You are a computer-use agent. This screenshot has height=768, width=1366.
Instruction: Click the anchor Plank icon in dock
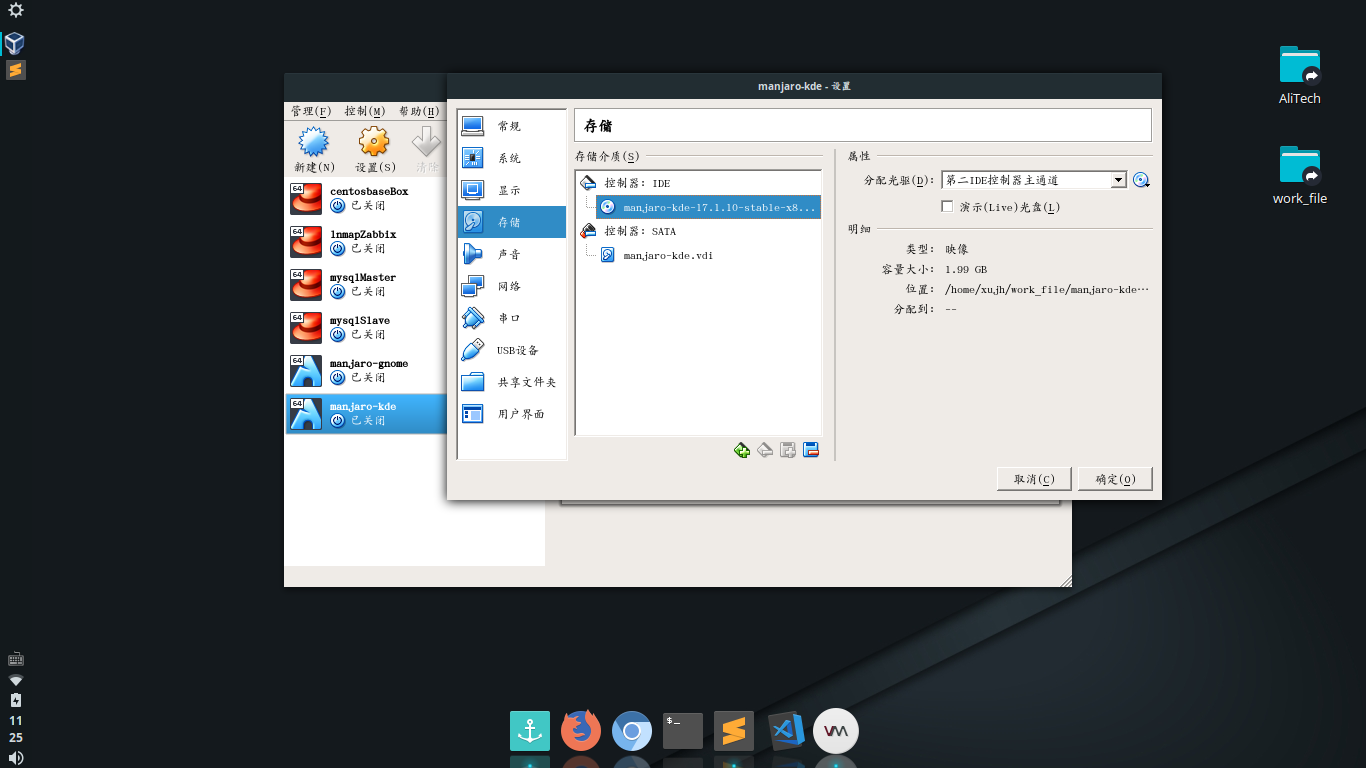[530, 731]
